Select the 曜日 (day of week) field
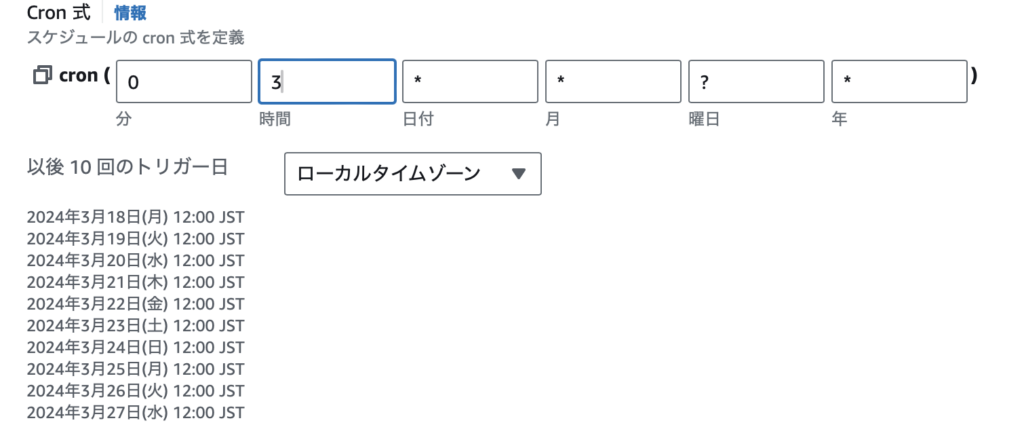The width and height of the screenshot is (1024, 444). tap(756, 82)
